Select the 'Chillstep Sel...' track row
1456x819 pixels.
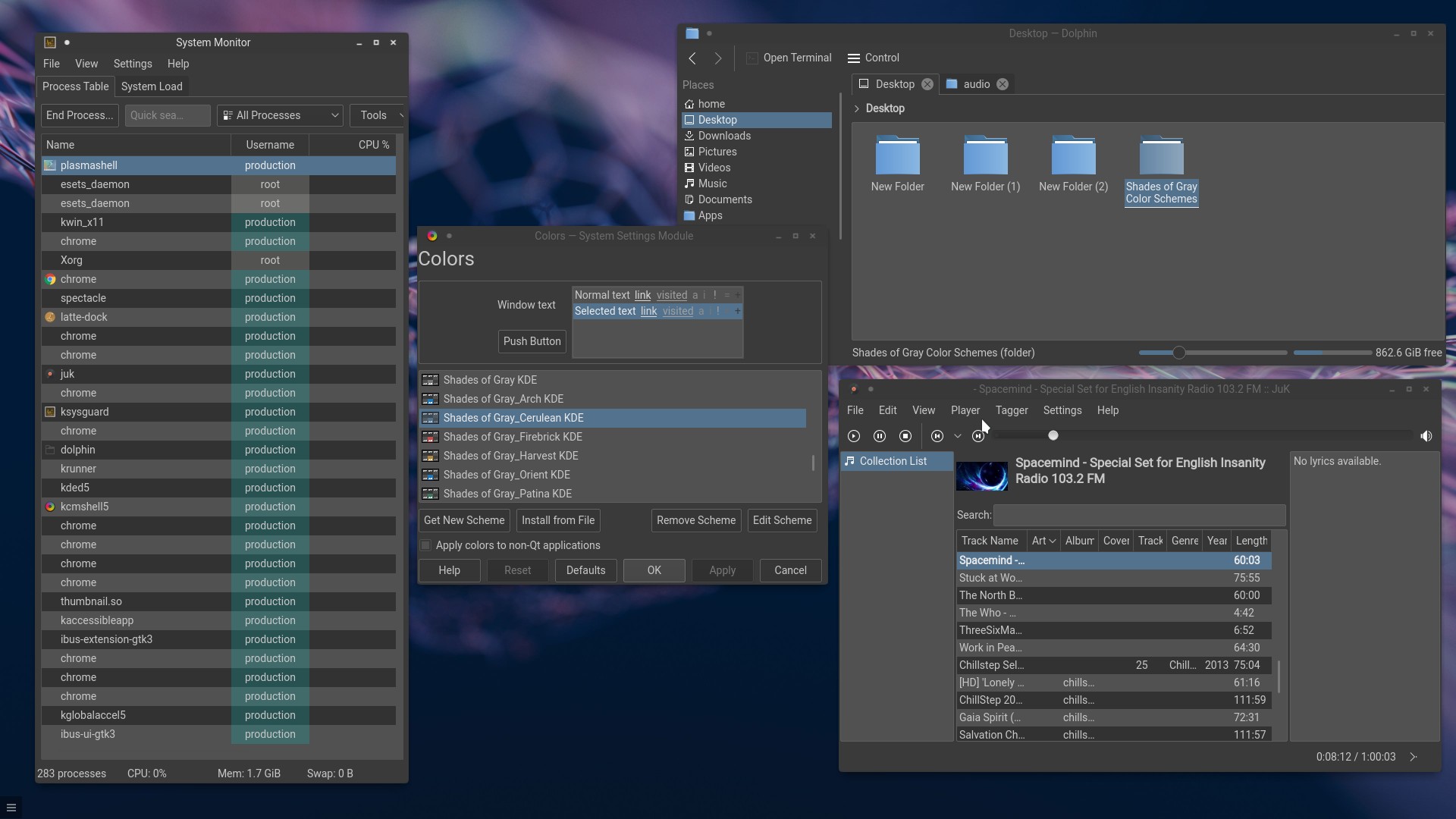1113,665
